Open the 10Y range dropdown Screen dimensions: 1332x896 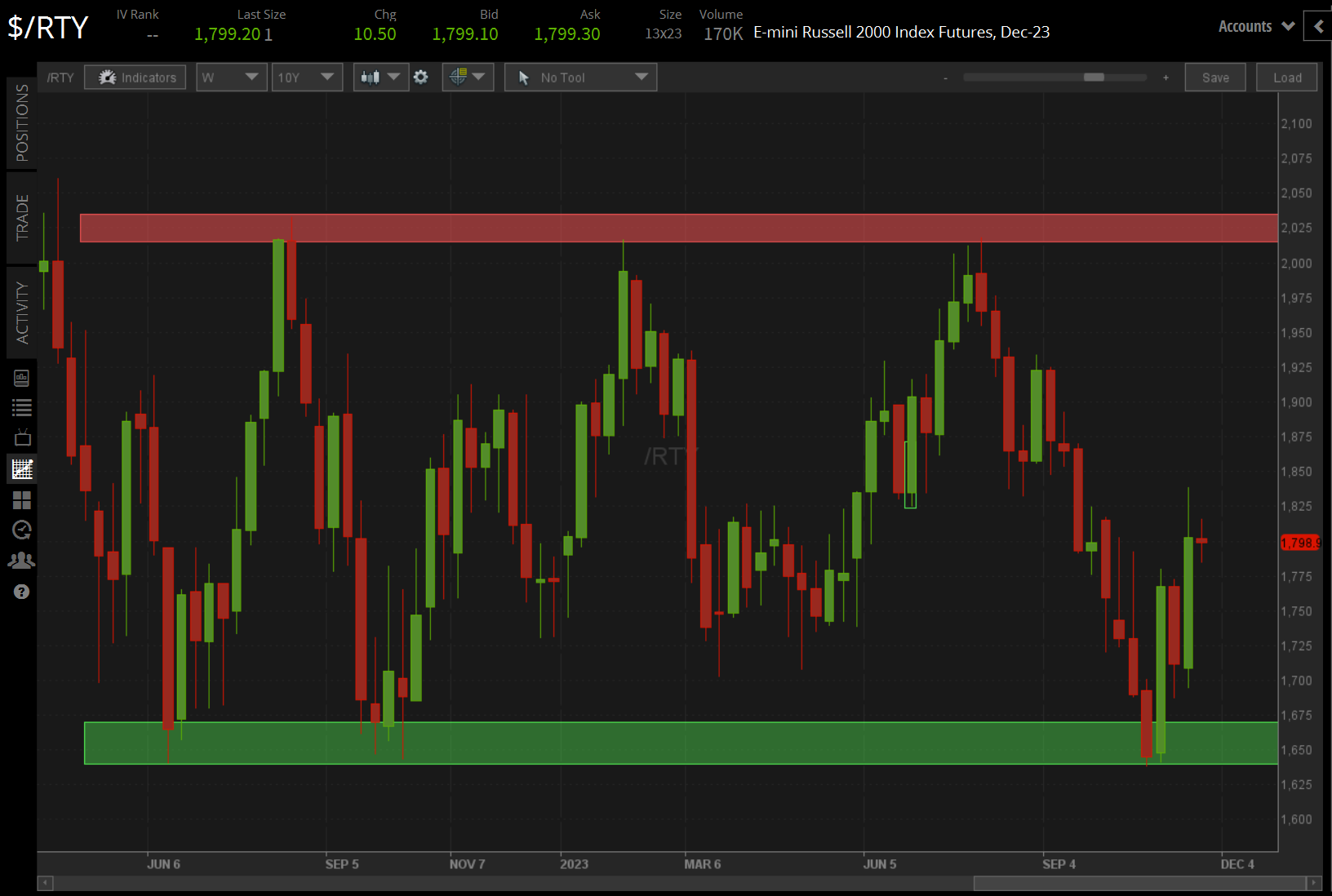(x=307, y=77)
